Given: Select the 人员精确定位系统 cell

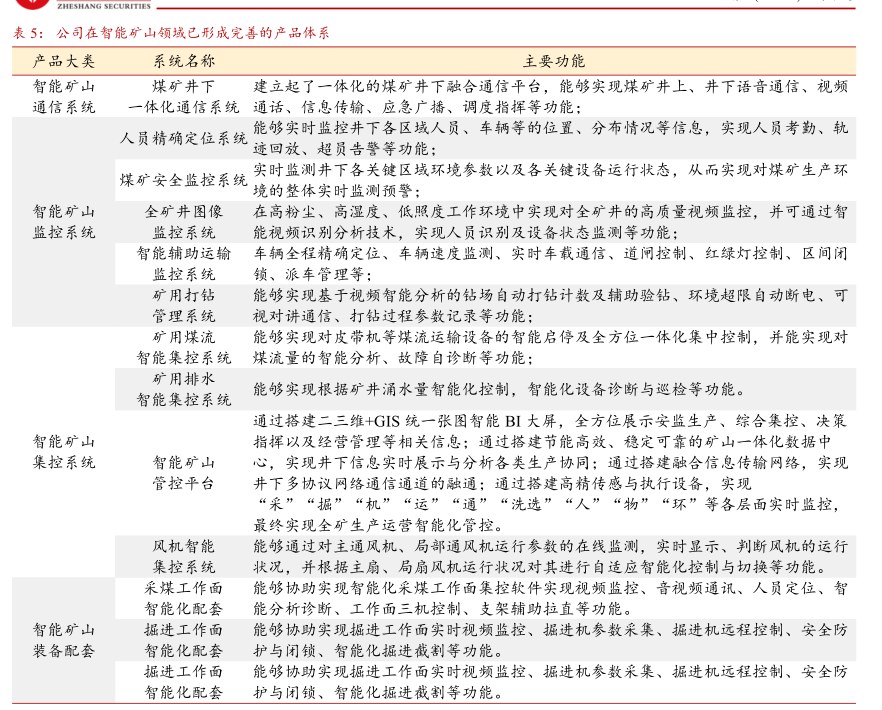Looking at the screenshot, I should [x=183, y=138].
